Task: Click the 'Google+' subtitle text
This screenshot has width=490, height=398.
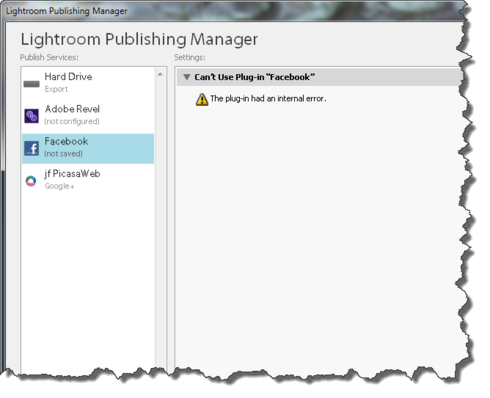Action: (60, 186)
